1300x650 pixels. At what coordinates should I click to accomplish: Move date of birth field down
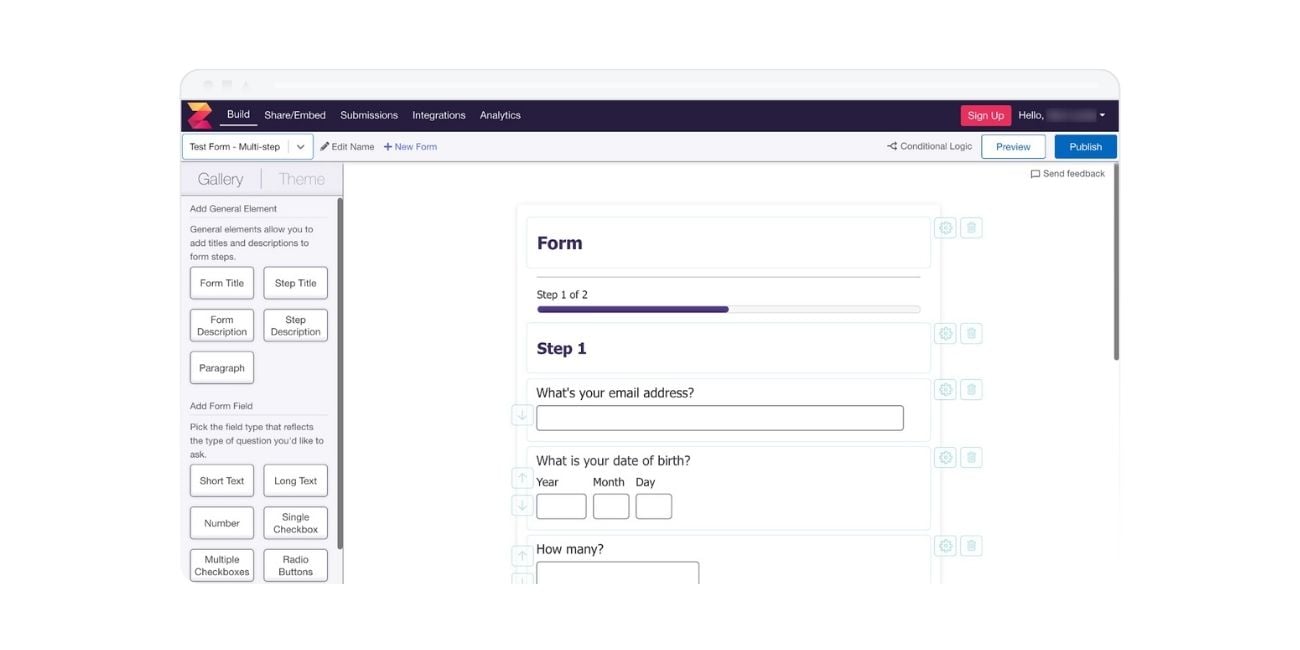[522, 506]
